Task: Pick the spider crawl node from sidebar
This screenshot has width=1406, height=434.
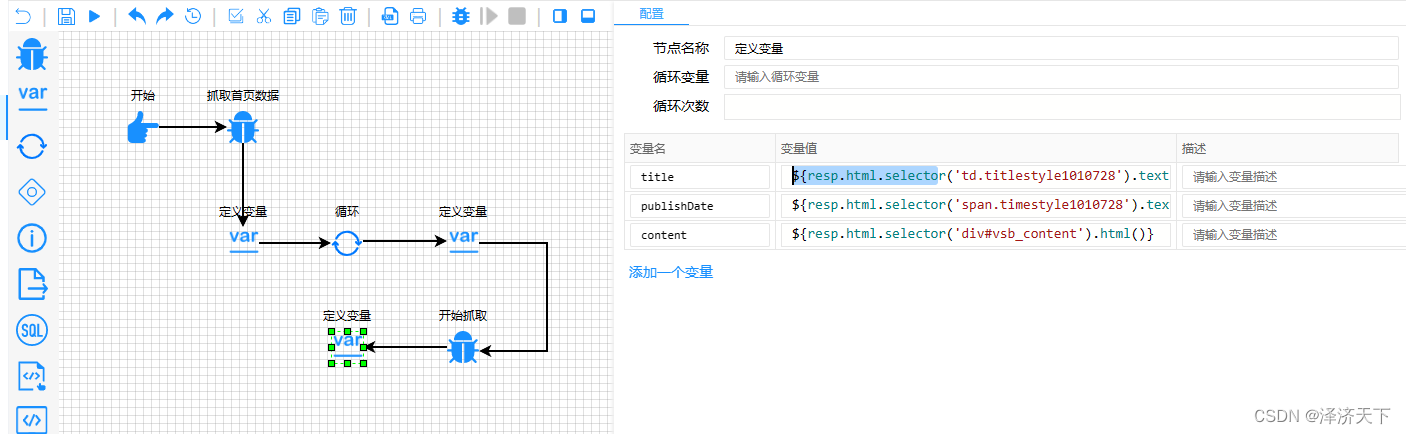Action: [33, 55]
